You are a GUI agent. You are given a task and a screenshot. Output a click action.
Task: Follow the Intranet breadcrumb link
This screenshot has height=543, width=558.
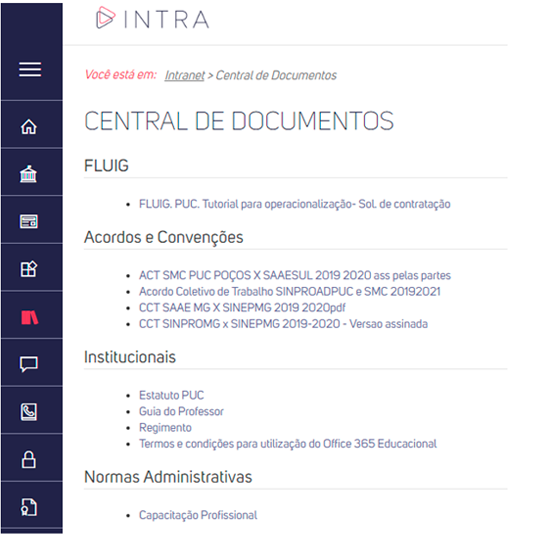[184, 75]
